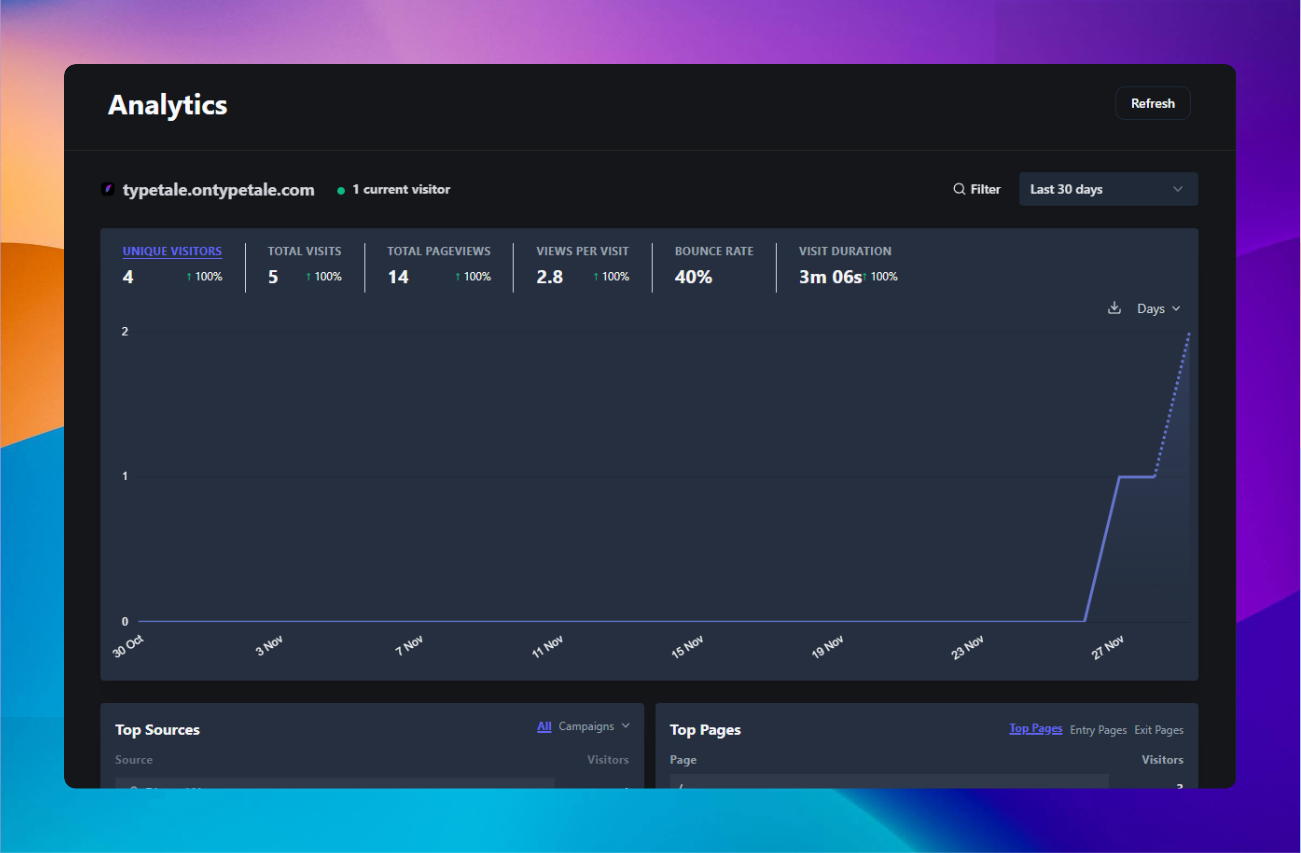Screen dimensions: 1301x853
Task: Open the typetale.ontypetale.com site name
Action: (218, 189)
